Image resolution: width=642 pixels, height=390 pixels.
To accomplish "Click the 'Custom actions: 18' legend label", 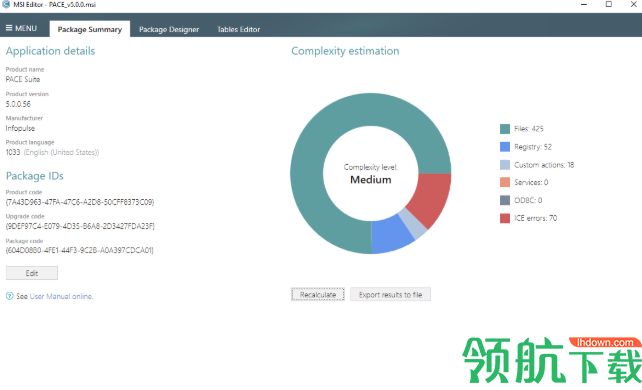I will click(x=544, y=165).
